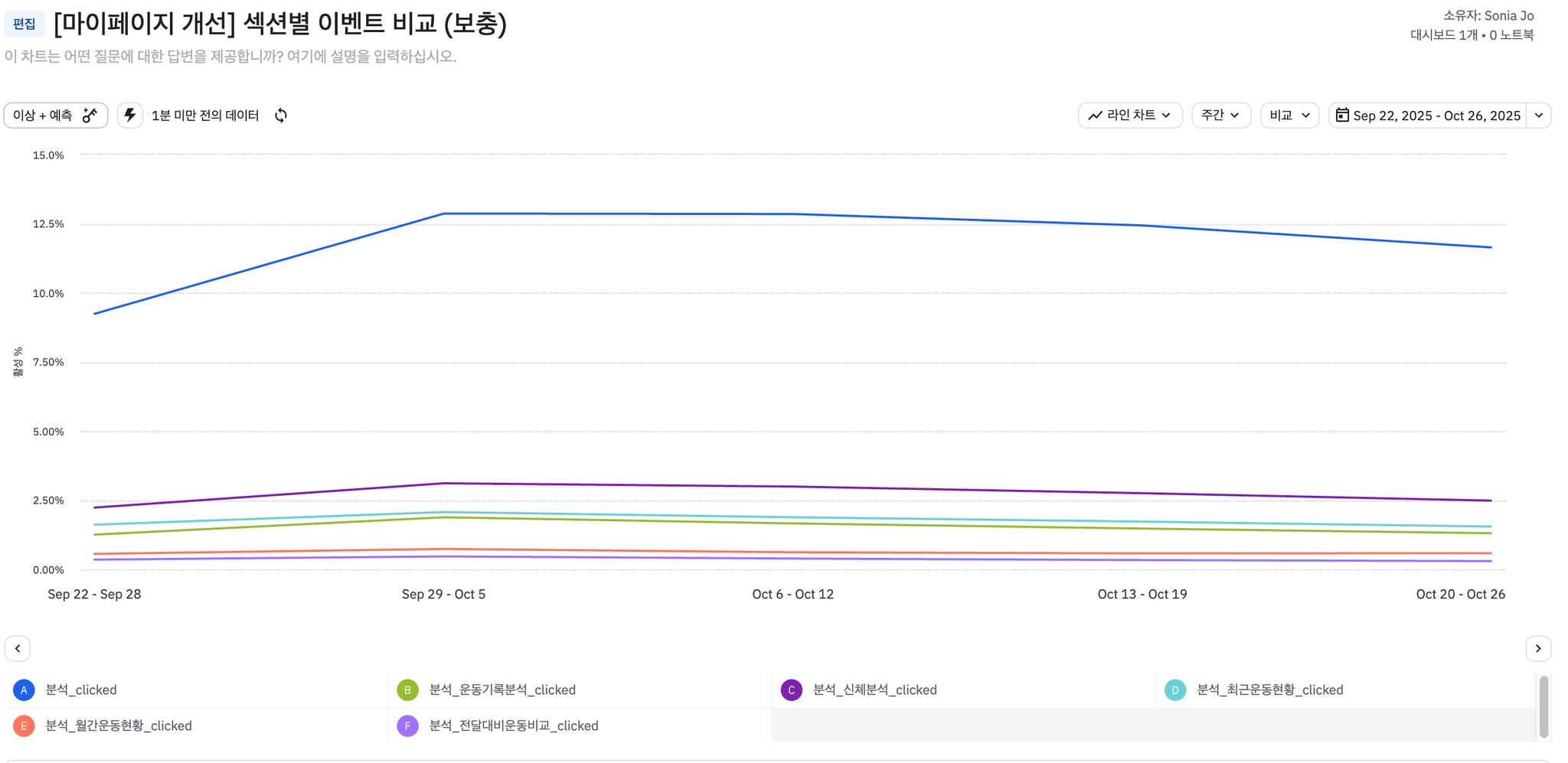Click the calendar icon in date range

(1342, 116)
